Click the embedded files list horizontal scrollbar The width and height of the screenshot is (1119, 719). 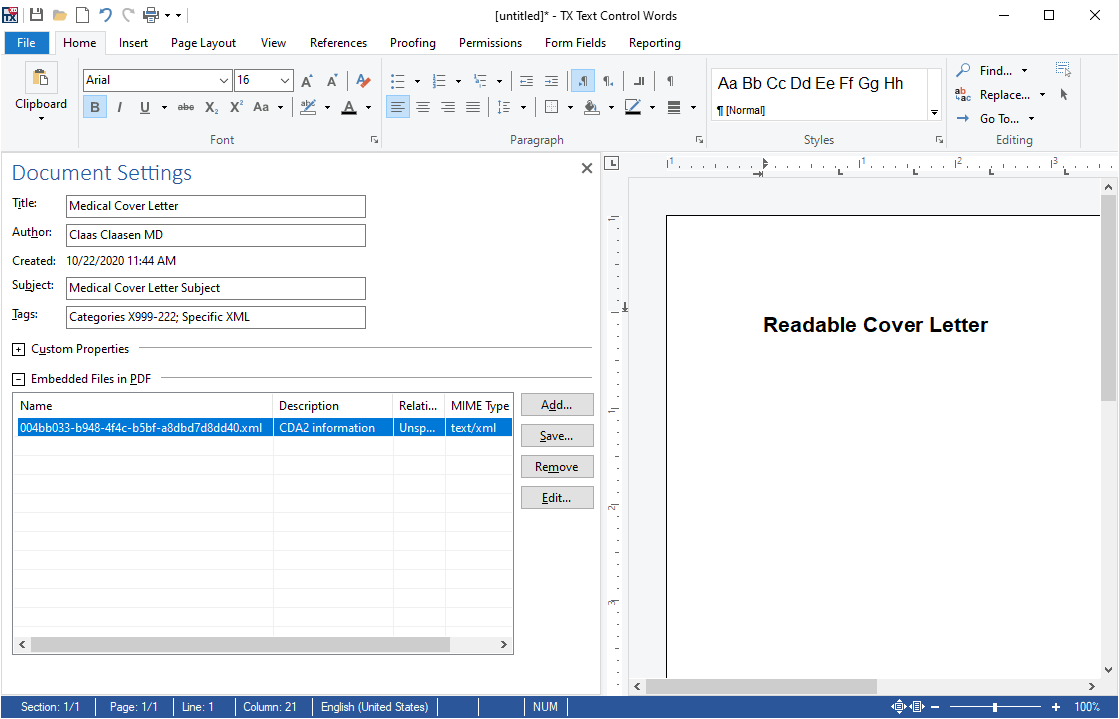click(x=240, y=645)
